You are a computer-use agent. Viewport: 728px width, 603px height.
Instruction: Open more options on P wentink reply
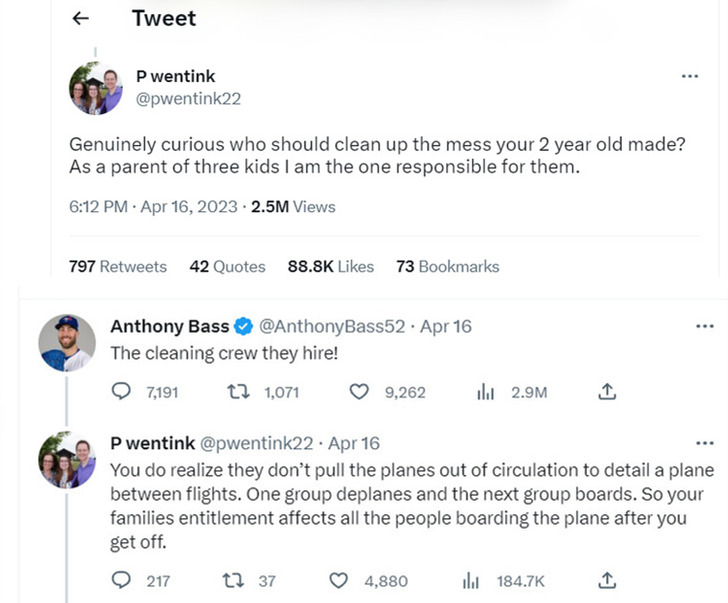click(x=705, y=443)
